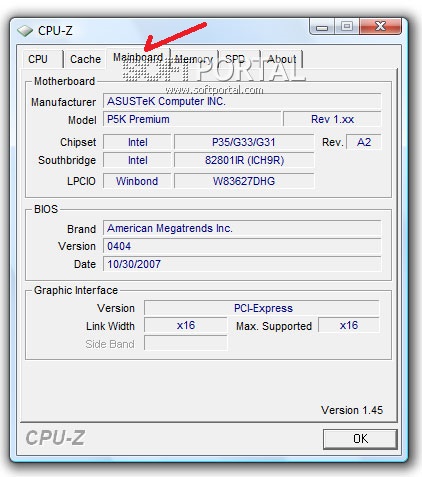
Task: Maximize the CPU-Z window
Action: [x=347, y=26]
